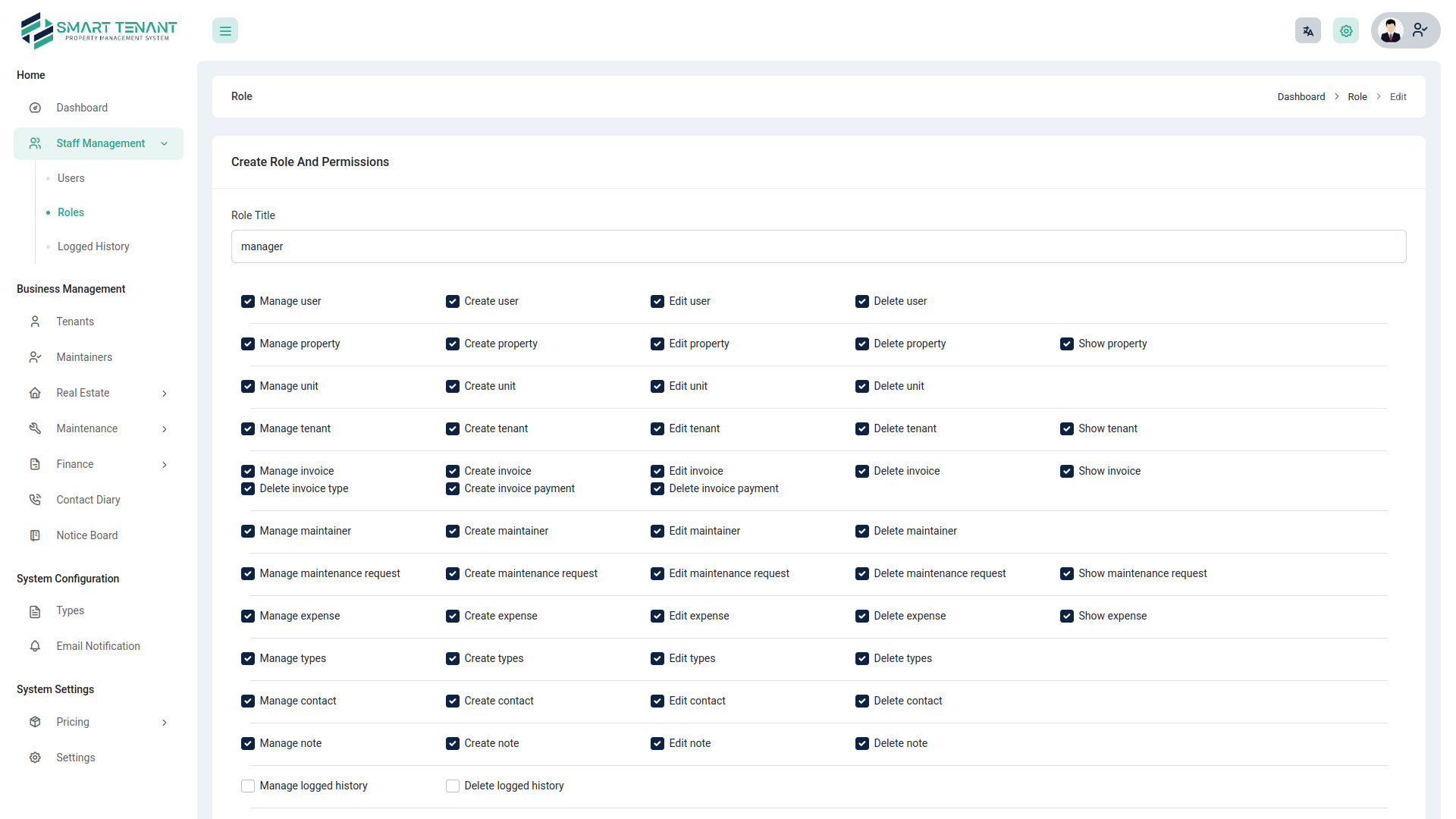Click the Notice Board icon
Image resolution: width=1456 pixels, height=819 pixels.
(35, 535)
